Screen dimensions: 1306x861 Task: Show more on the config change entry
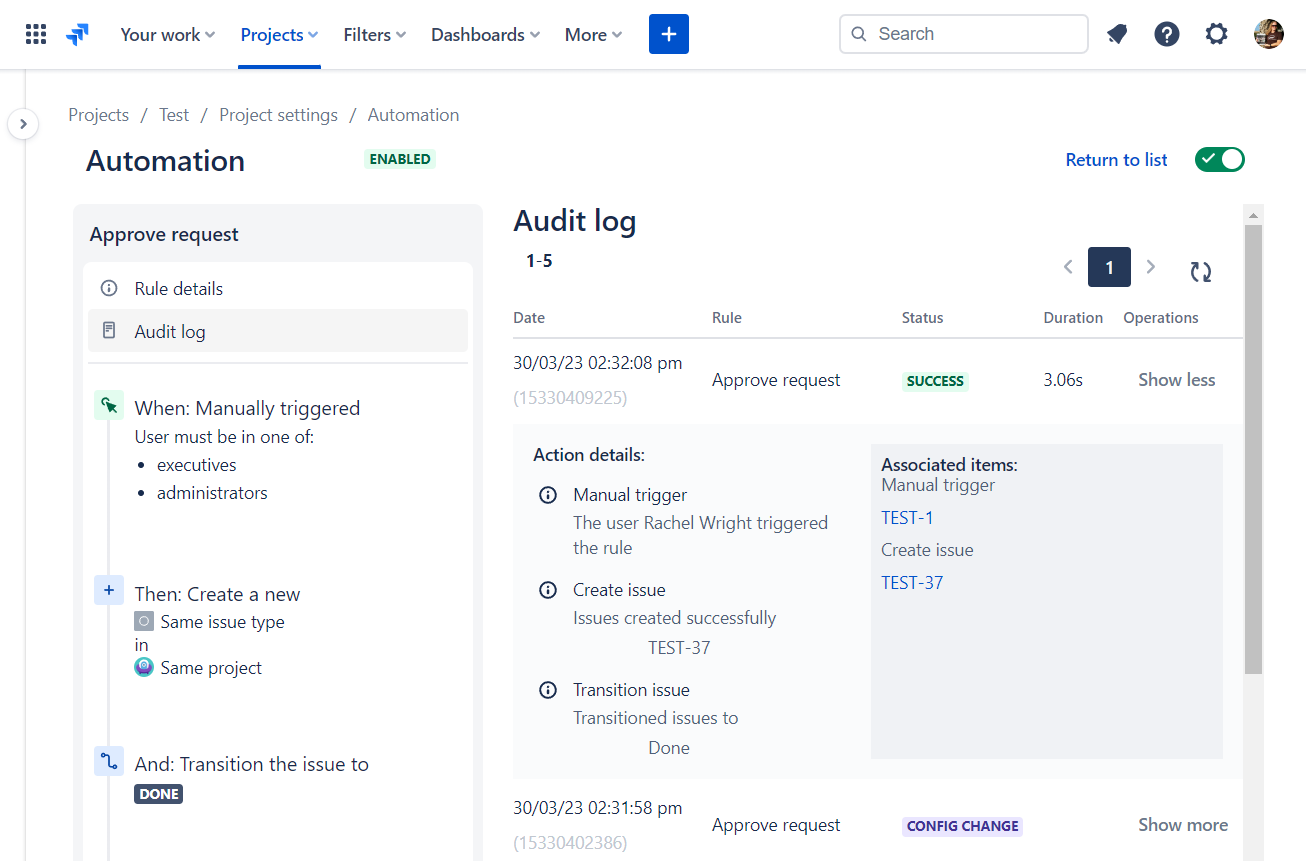pos(1183,824)
